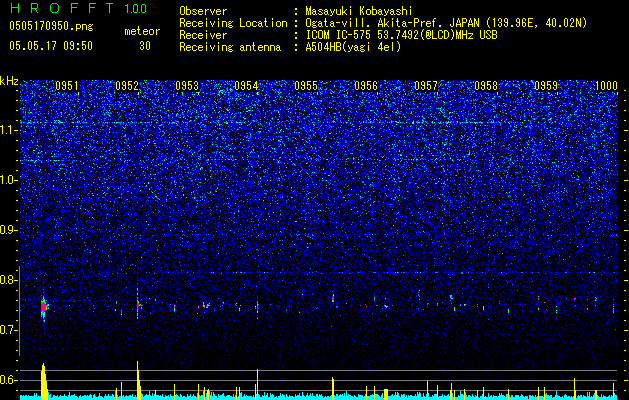629x400 pixels.
Task: Select the 1000 time marker
Action: click(606, 86)
